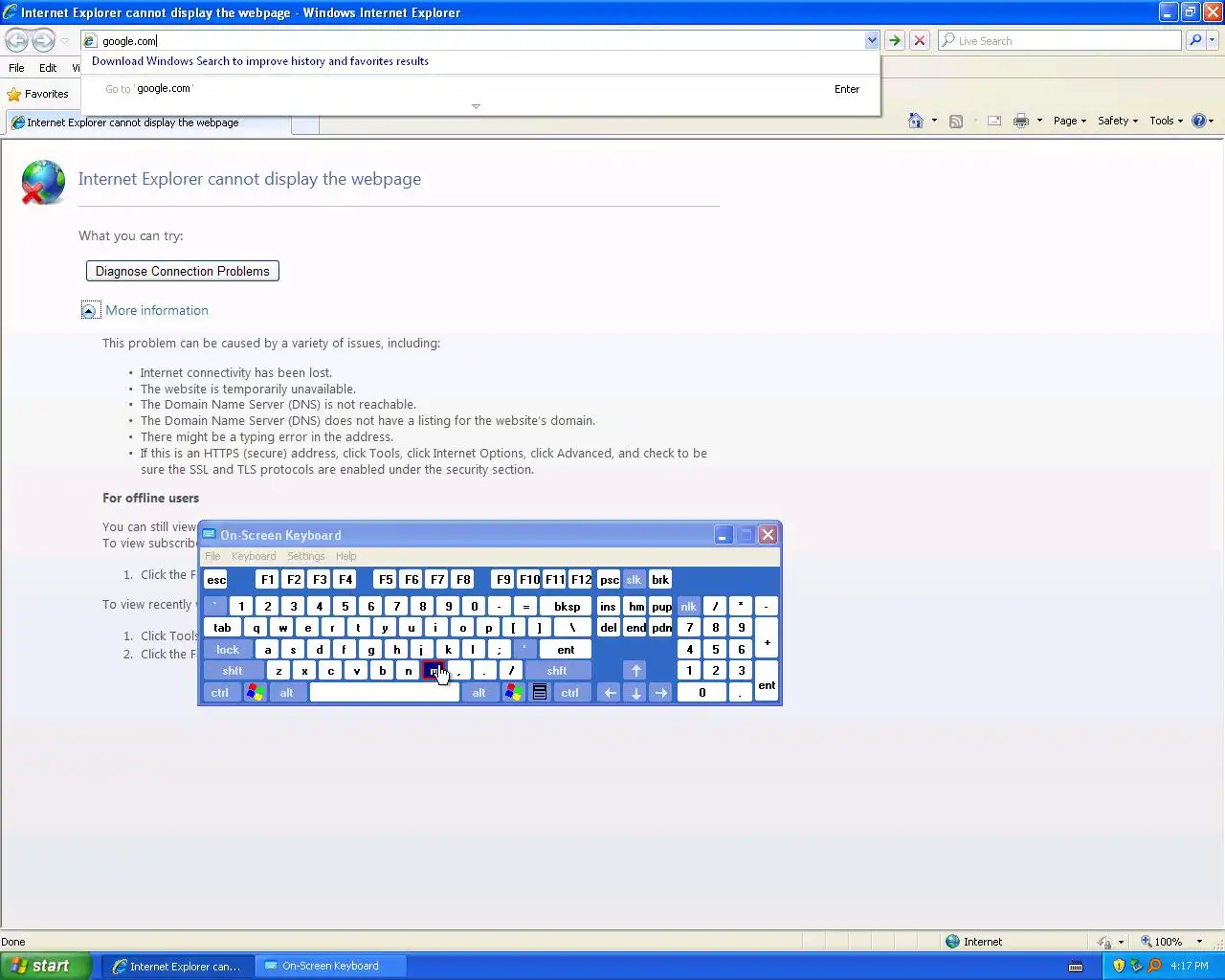The image size is (1225, 980).
Task: Click the Help question mark icon
Action: (x=1198, y=121)
